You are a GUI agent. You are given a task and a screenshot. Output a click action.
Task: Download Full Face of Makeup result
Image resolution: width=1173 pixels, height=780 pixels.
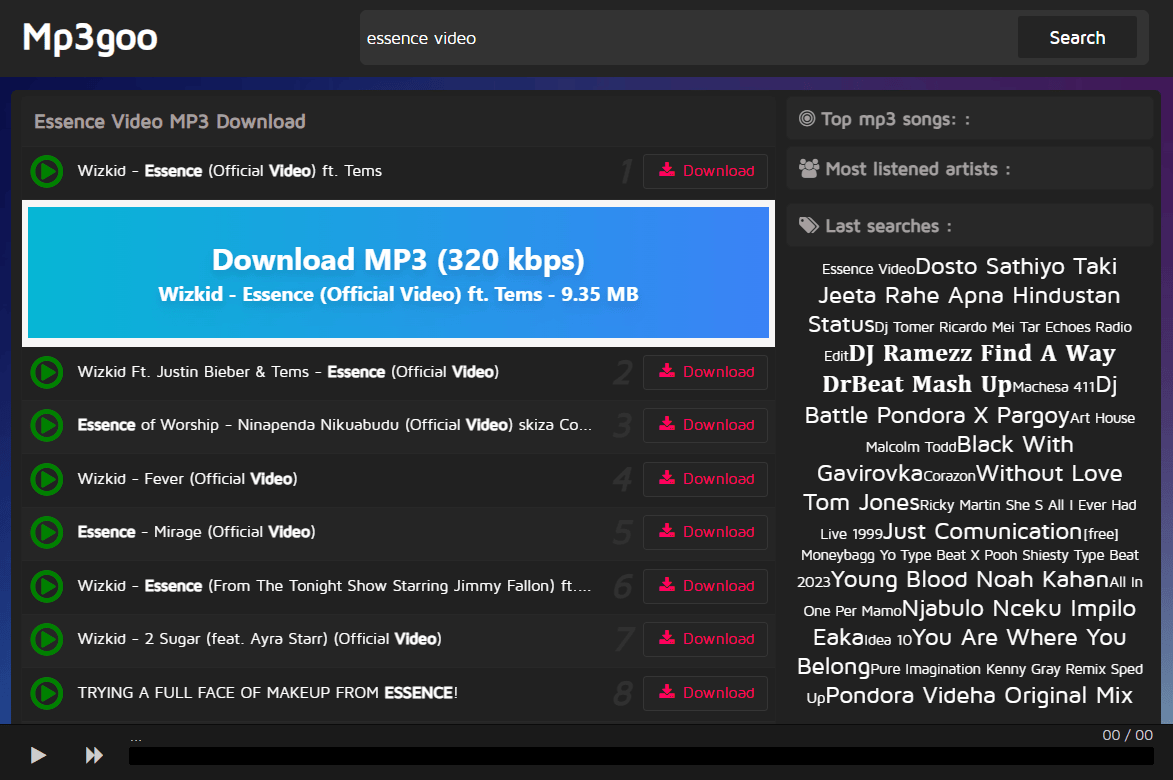pyautogui.click(x=705, y=693)
